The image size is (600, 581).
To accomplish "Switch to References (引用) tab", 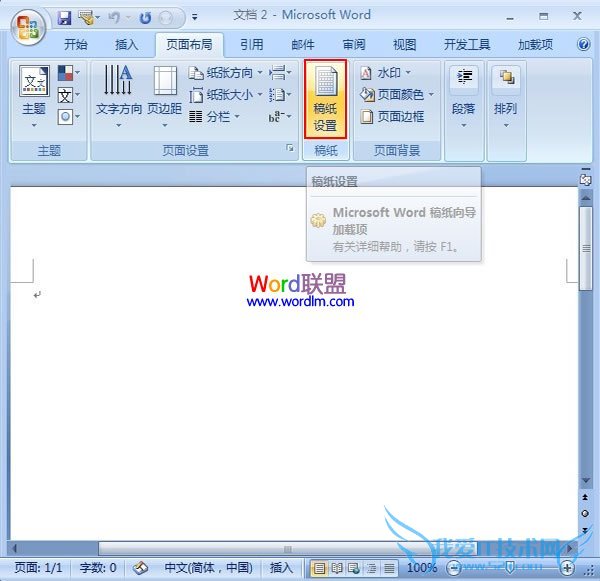I will (252, 44).
